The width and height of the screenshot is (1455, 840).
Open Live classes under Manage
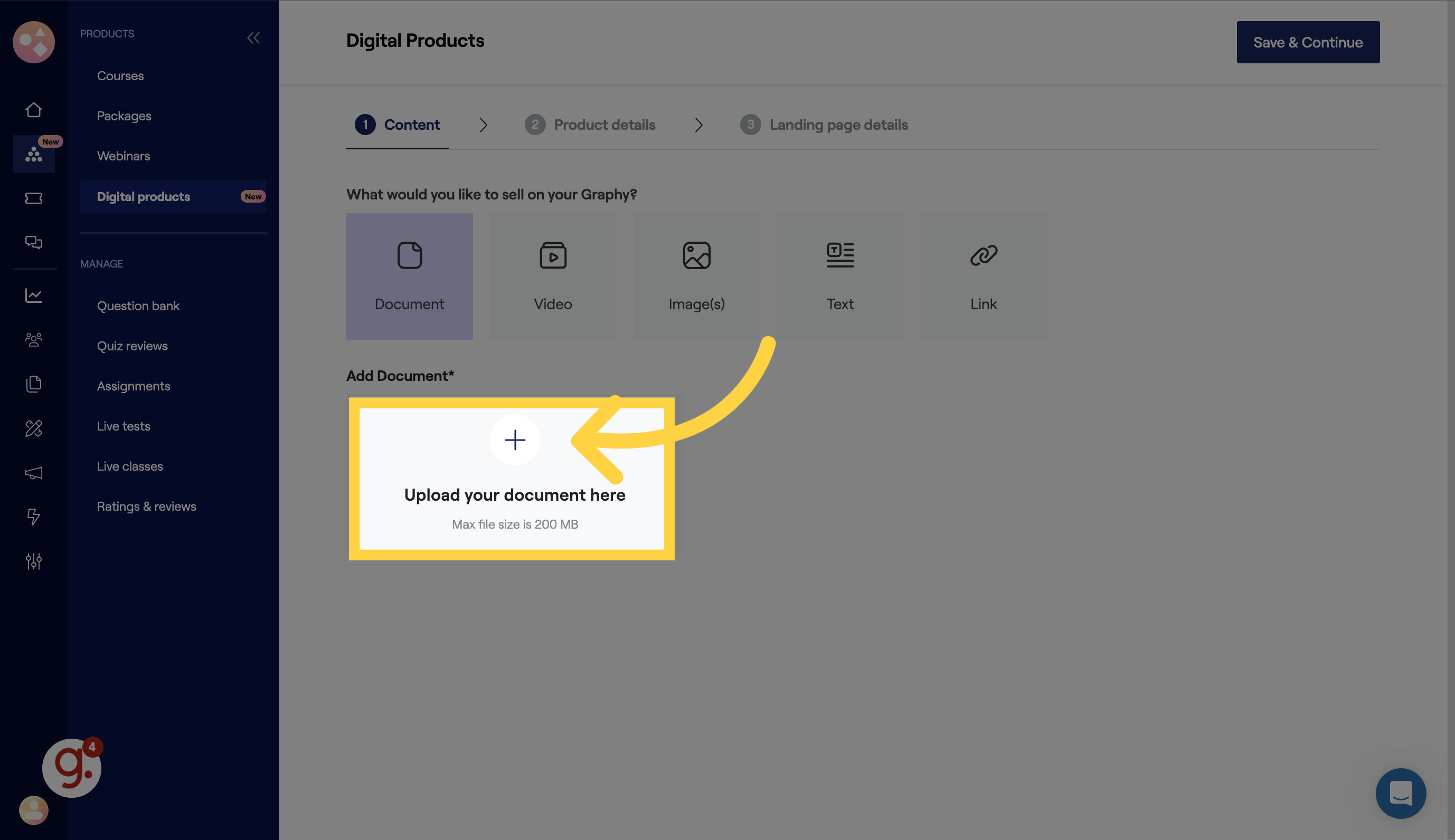click(x=130, y=466)
